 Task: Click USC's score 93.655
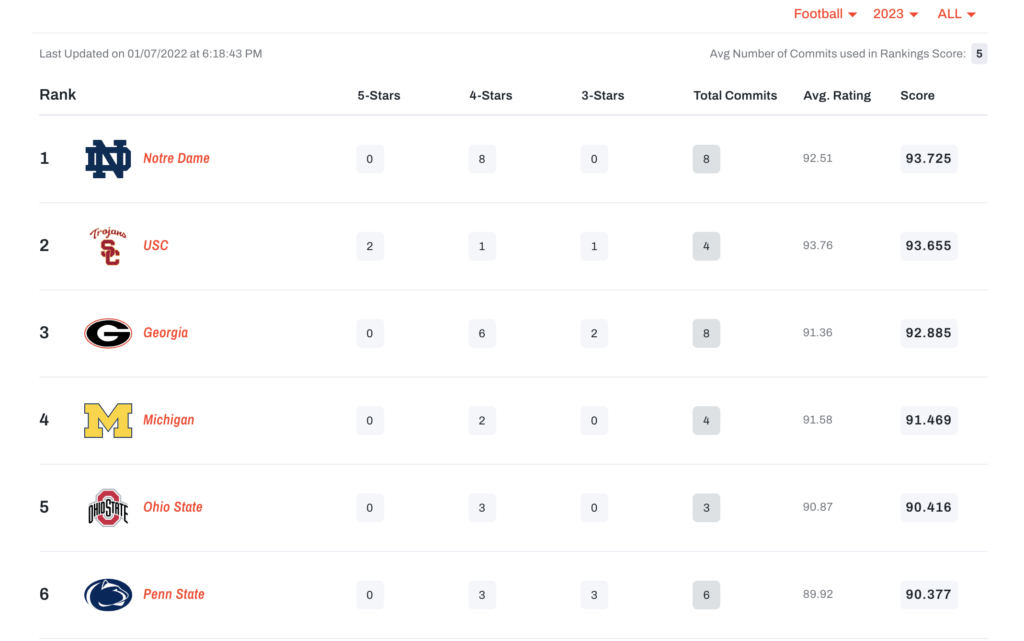pos(929,246)
